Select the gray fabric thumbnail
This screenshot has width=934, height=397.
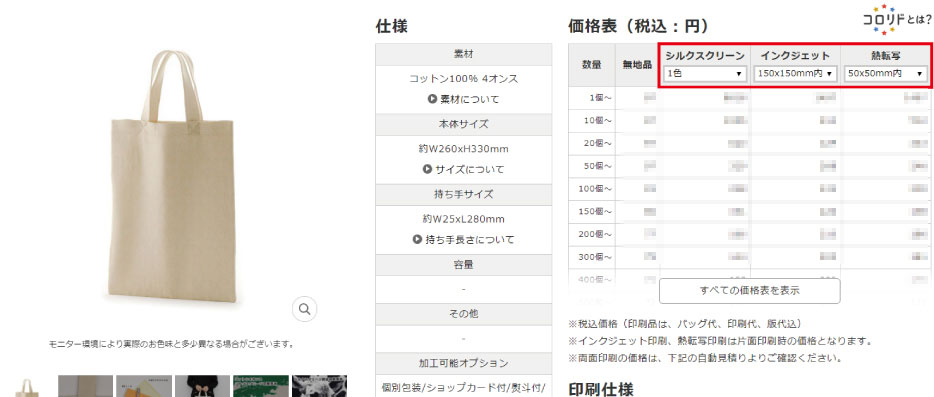point(85,386)
